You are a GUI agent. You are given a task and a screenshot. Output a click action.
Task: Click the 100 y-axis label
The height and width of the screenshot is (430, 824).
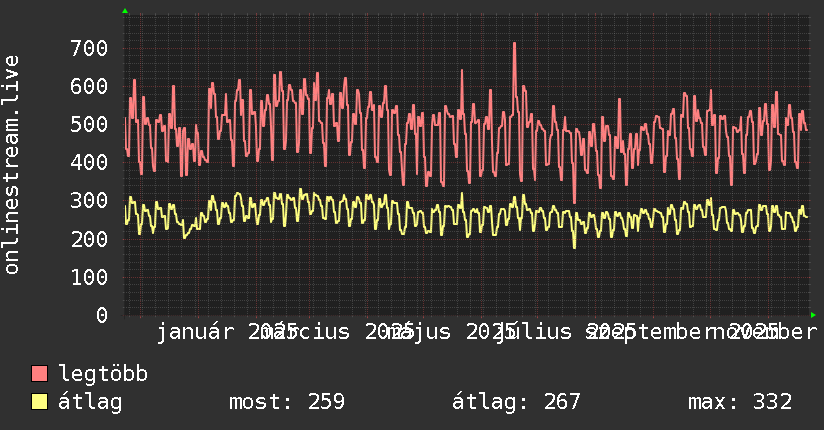[x=89, y=277]
